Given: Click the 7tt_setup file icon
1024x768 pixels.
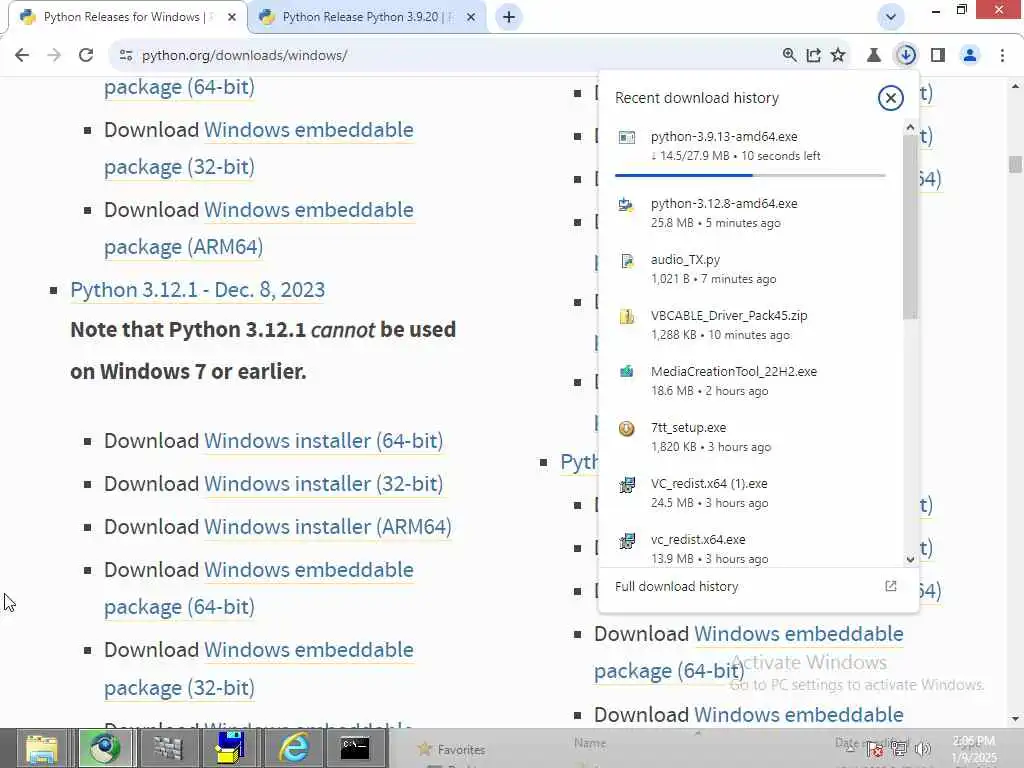Looking at the screenshot, I should [x=626, y=428].
